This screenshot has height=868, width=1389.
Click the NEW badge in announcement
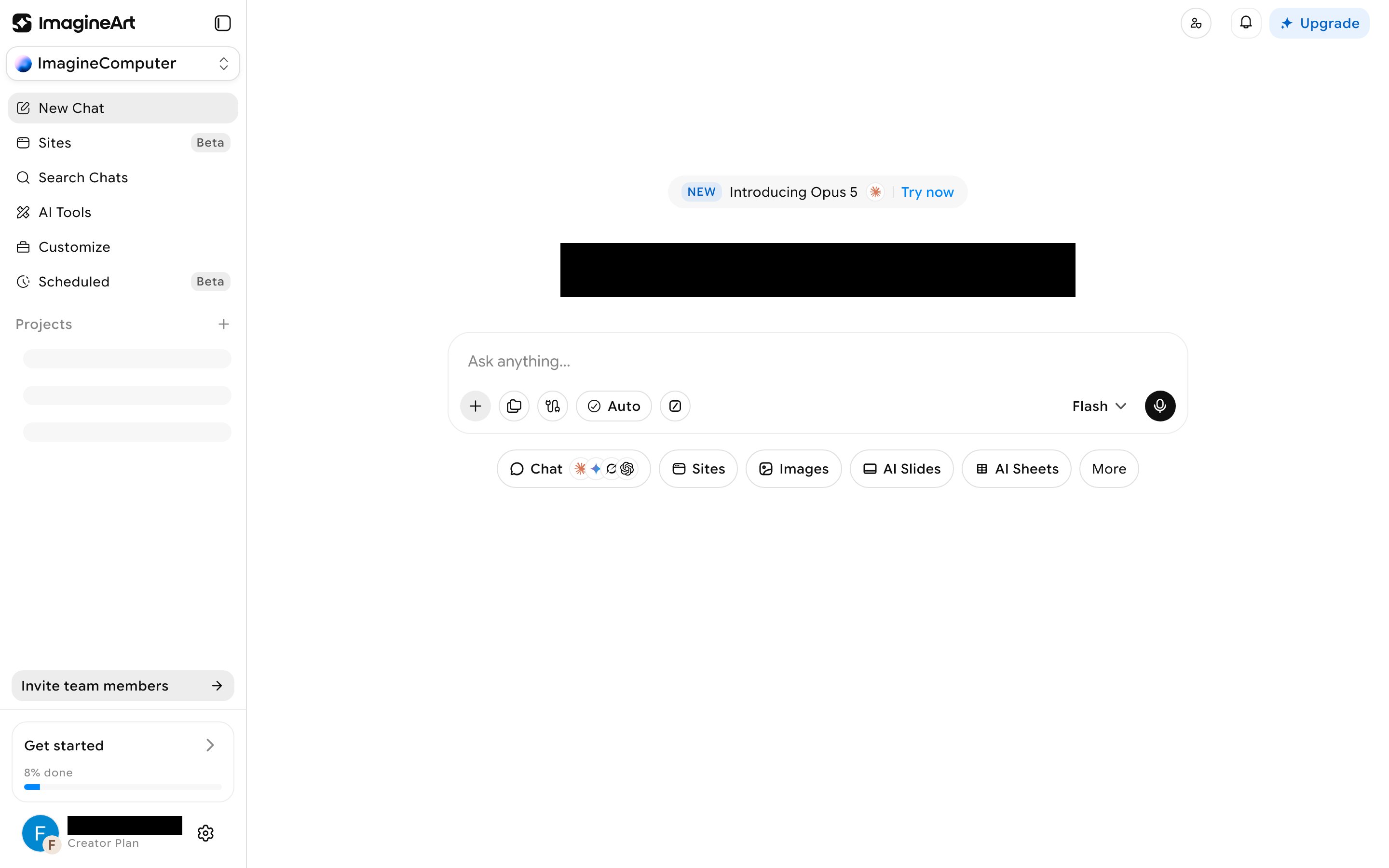coord(701,192)
